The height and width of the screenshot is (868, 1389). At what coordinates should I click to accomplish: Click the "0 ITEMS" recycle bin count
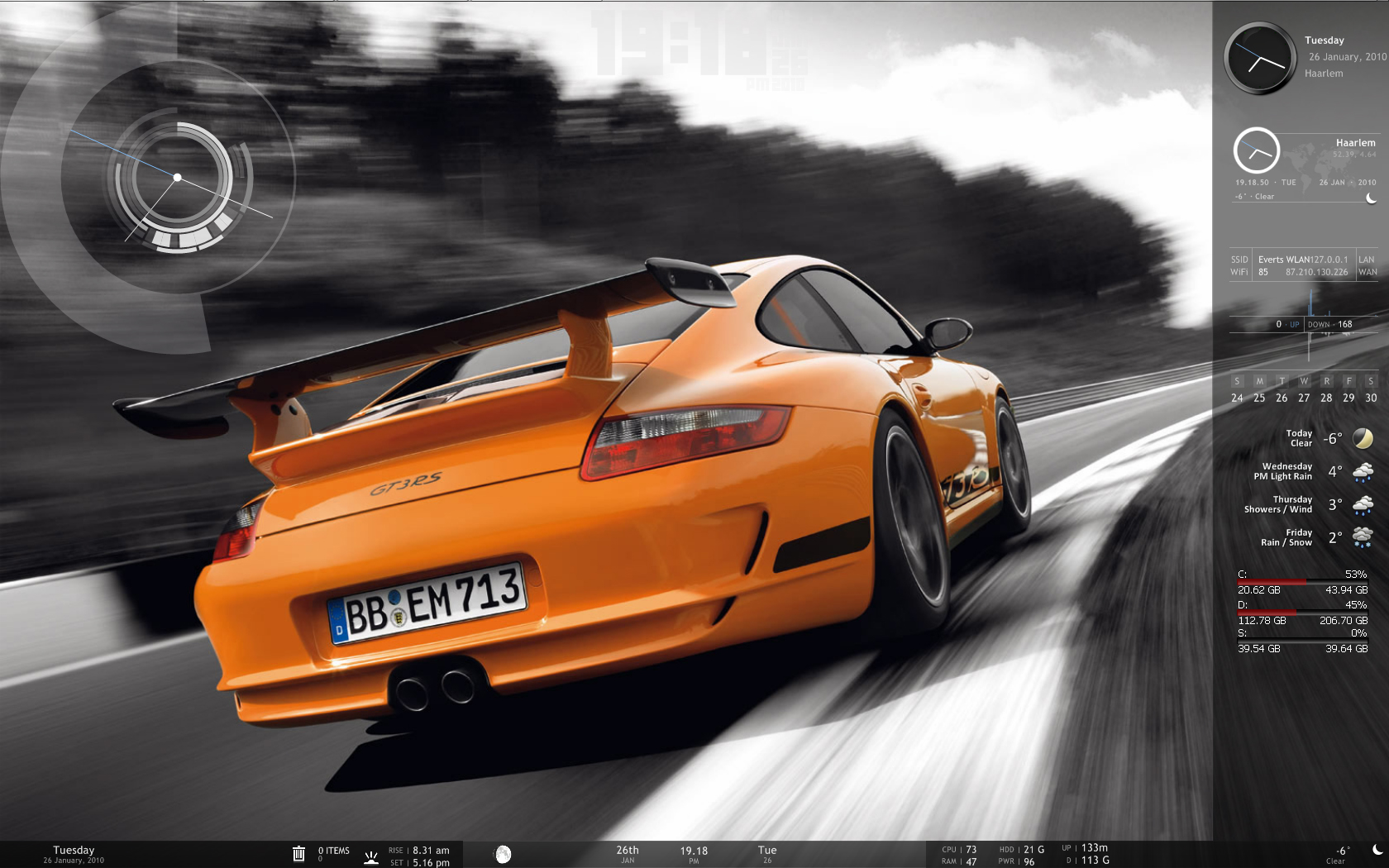(334, 851)
